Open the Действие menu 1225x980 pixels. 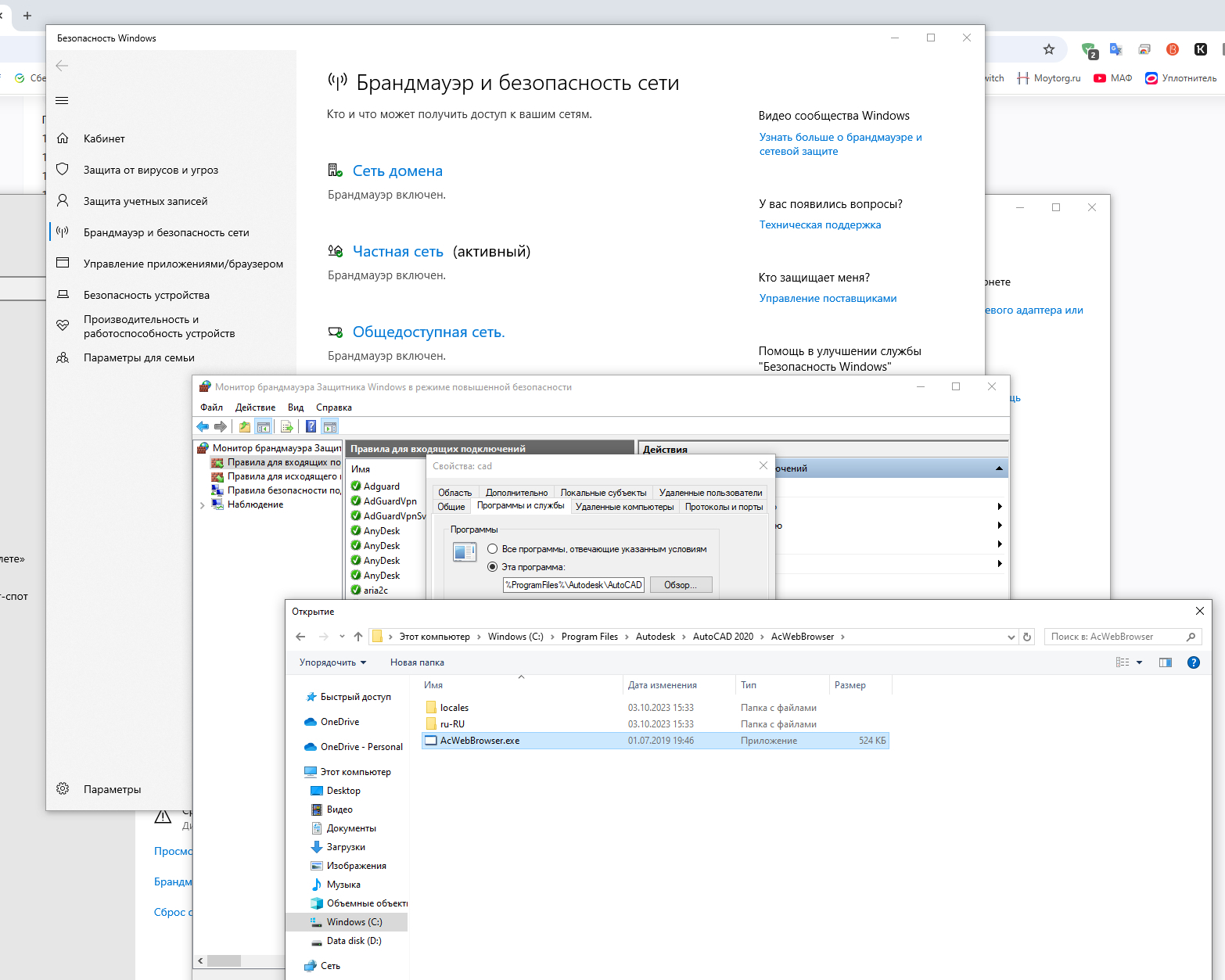click(x=255, y=407)
